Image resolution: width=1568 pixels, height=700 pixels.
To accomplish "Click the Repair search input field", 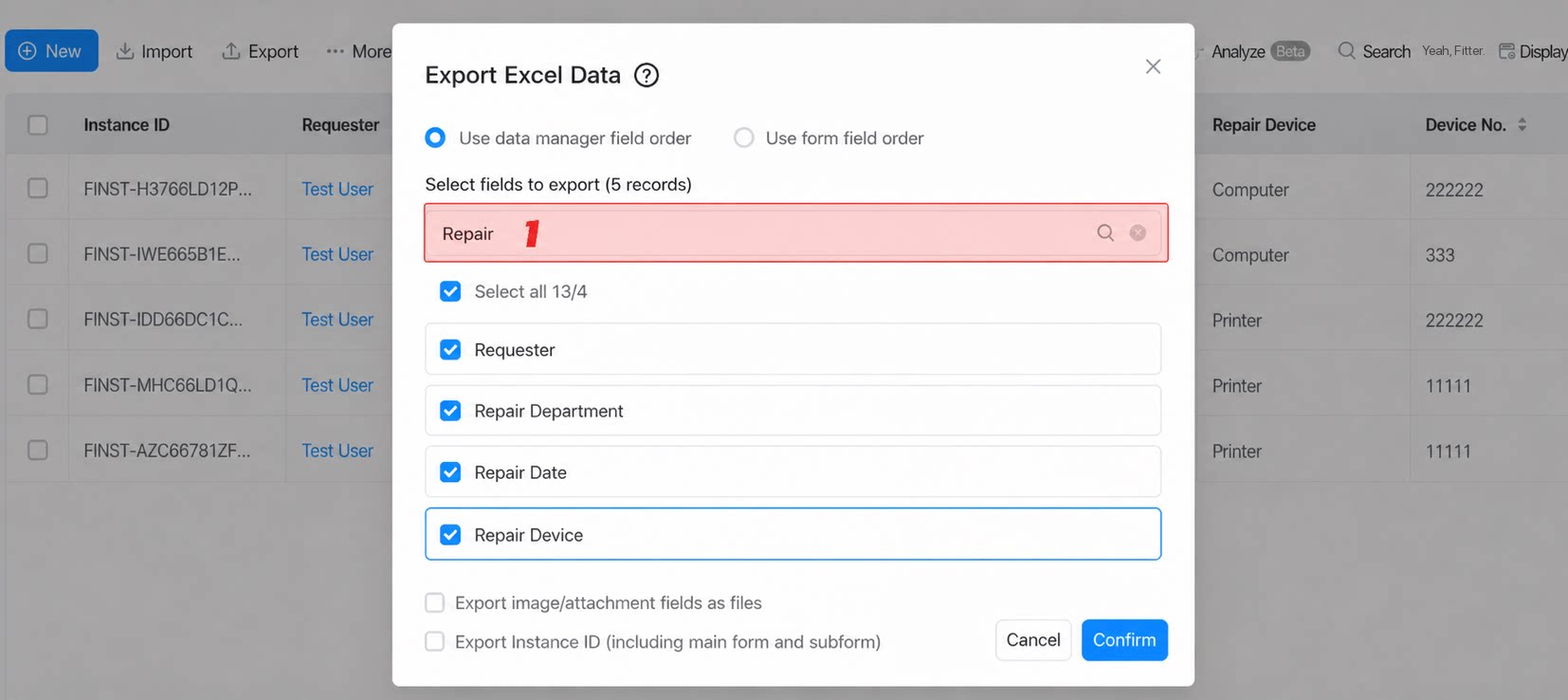I will click(x=758, y=232).
